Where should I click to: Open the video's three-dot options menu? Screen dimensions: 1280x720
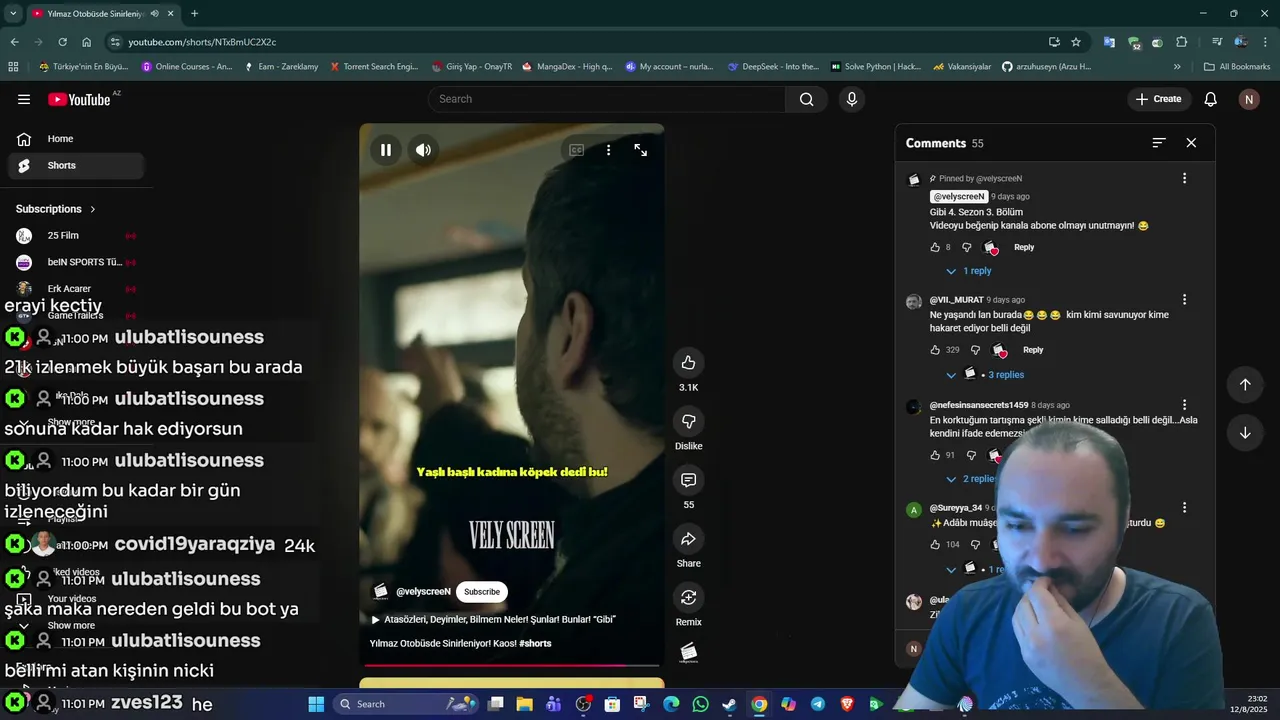pos(608,150)
